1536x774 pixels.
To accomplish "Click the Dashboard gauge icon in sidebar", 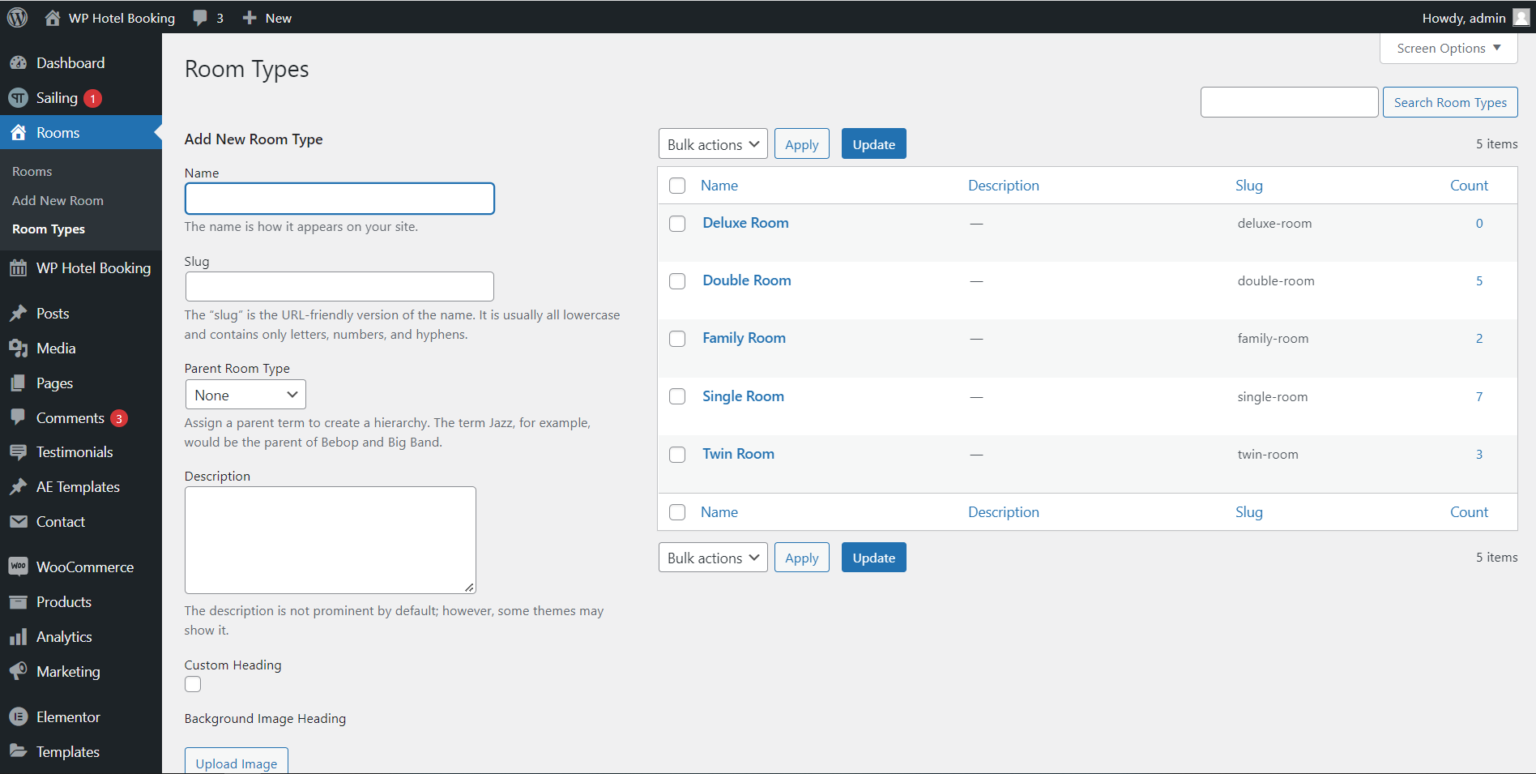I will 18,63.
